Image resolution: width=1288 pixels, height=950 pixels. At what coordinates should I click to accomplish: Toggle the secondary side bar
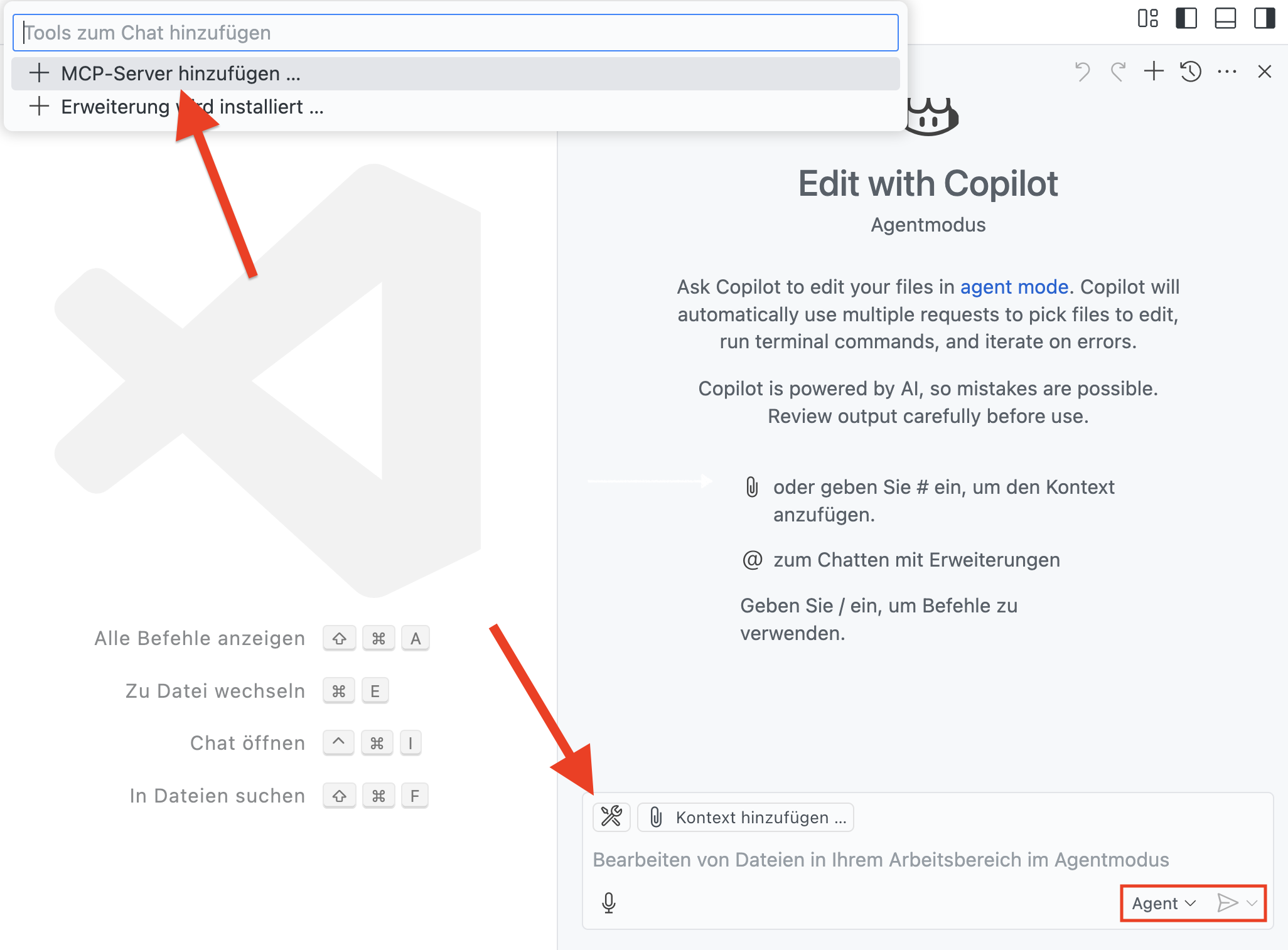[1264, 18]
